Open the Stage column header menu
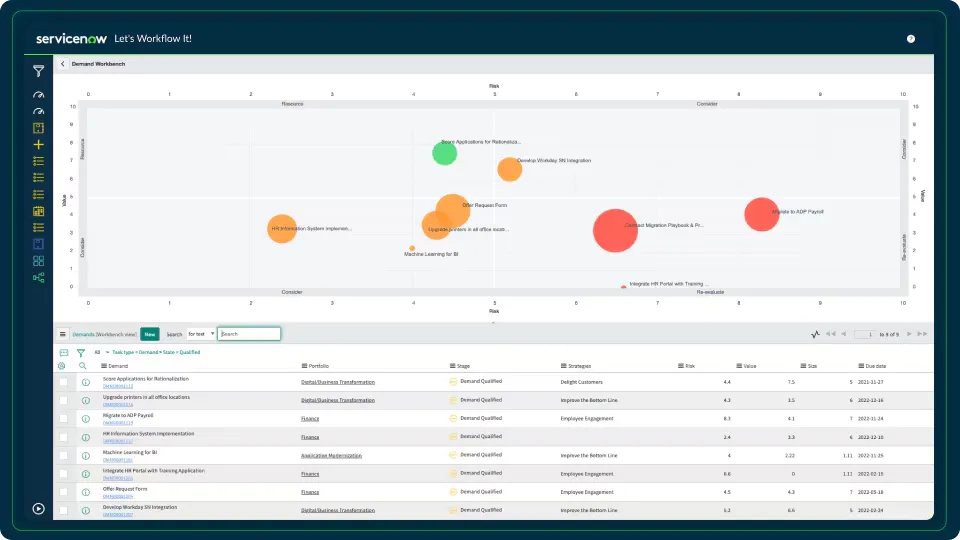 click(452, 366)
